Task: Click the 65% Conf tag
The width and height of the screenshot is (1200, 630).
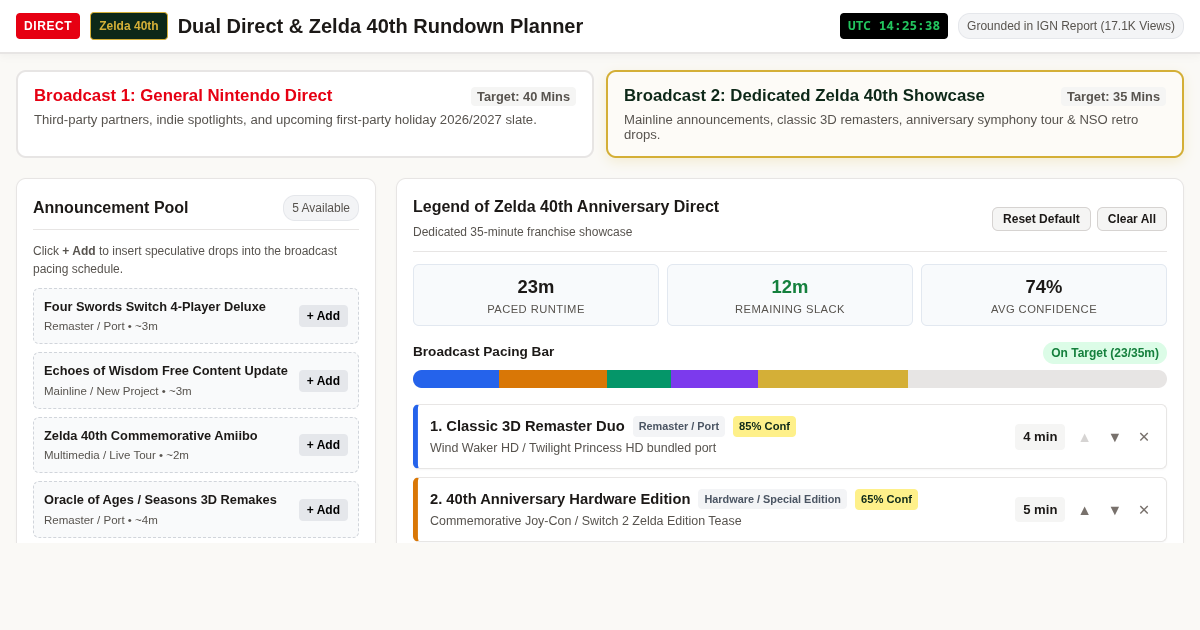Action: (886, 499)
